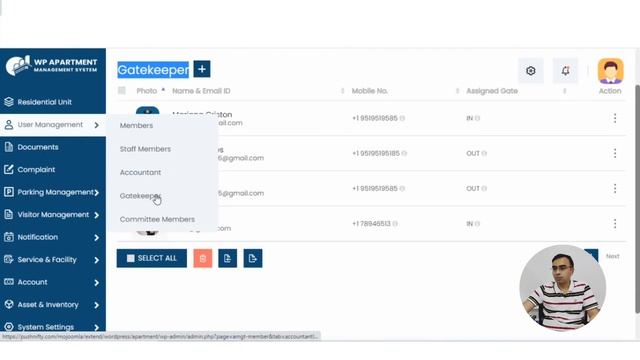The image size is (640, 360).
Task: Click the Parking Management P icon
Action: [9, 192]
